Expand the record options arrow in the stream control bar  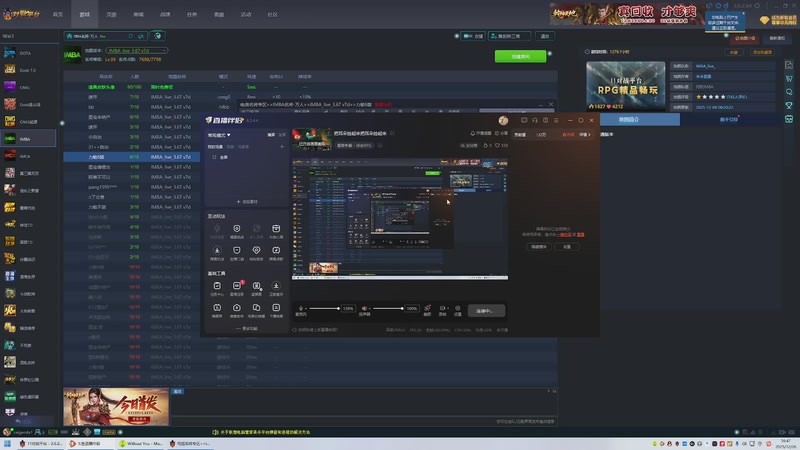point(447,308)
